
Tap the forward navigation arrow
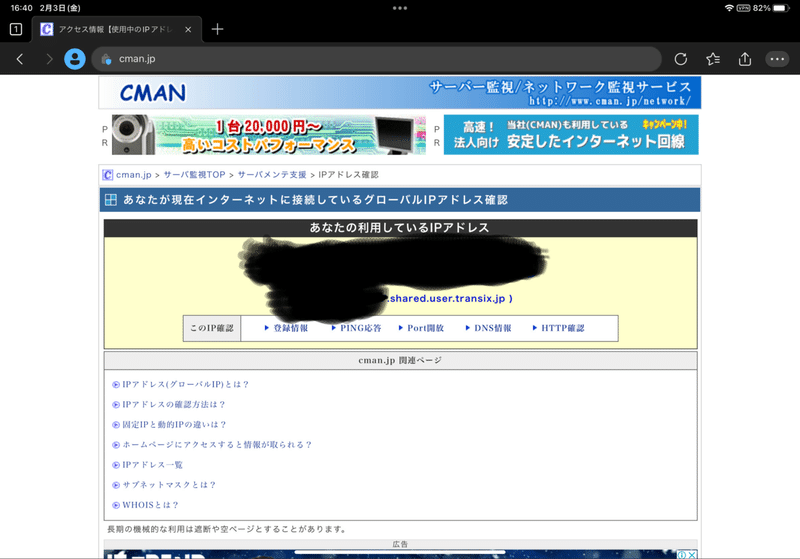click(x=49, y=59)
